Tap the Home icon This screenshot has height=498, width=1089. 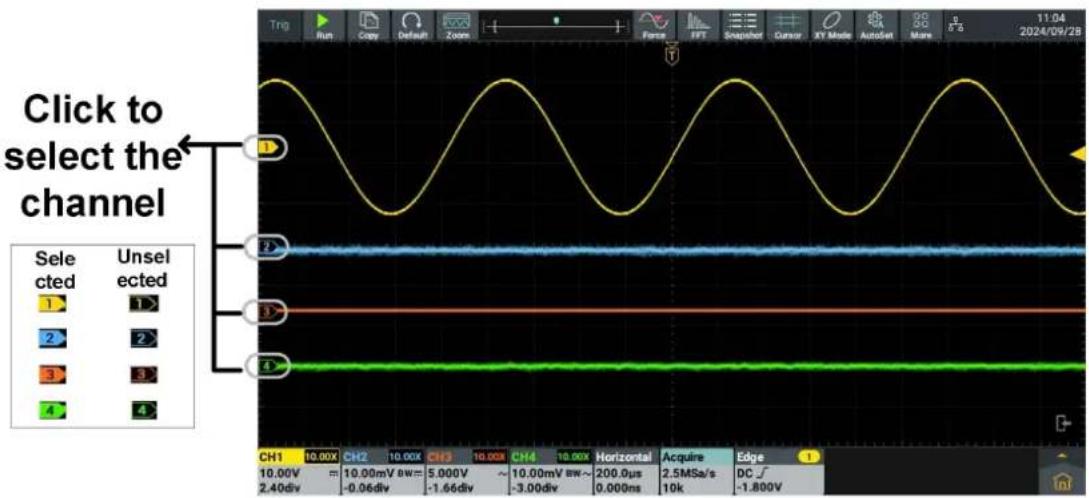tap(1062, 481)
